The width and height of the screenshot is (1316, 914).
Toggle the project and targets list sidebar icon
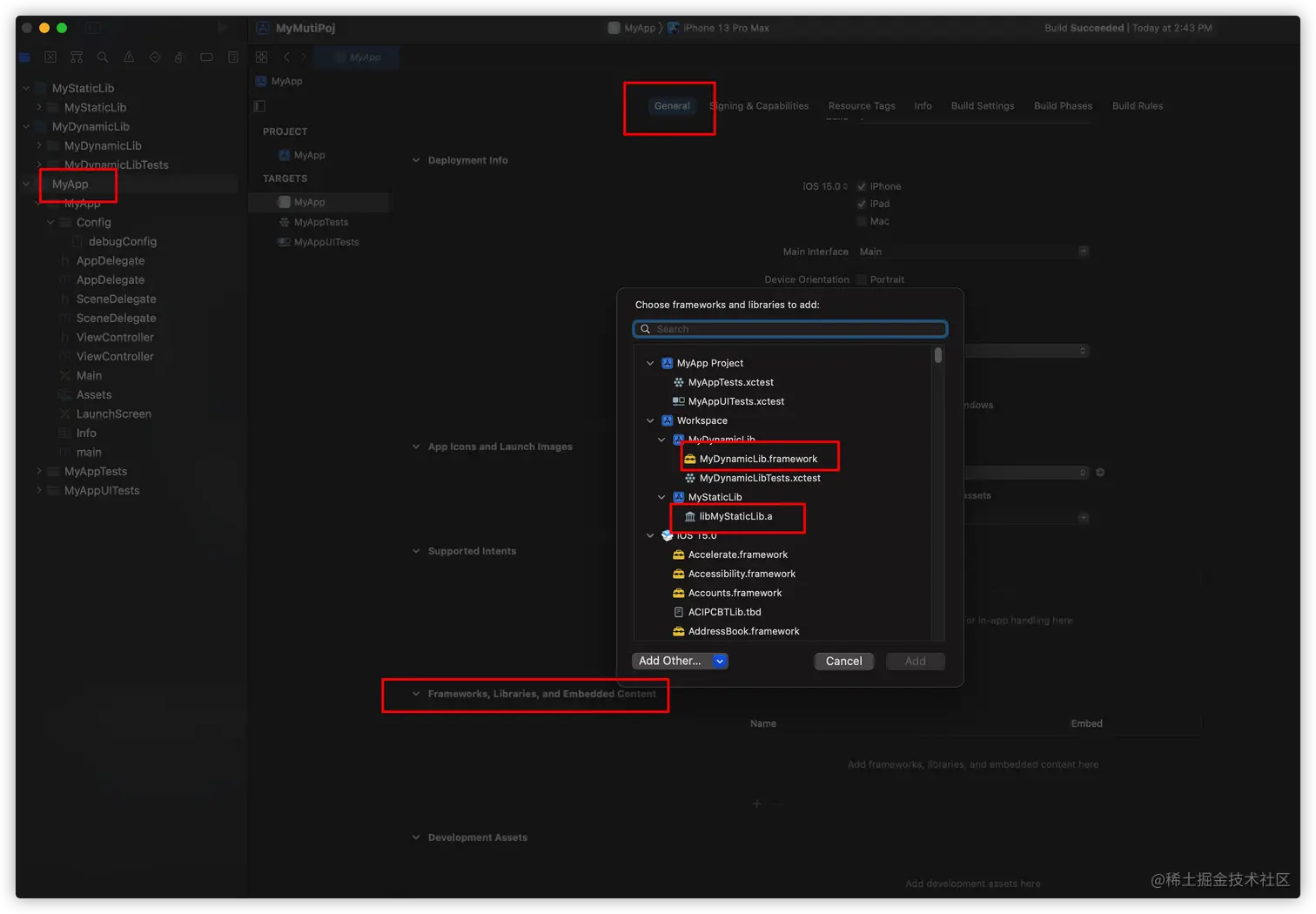coord(259,106)
